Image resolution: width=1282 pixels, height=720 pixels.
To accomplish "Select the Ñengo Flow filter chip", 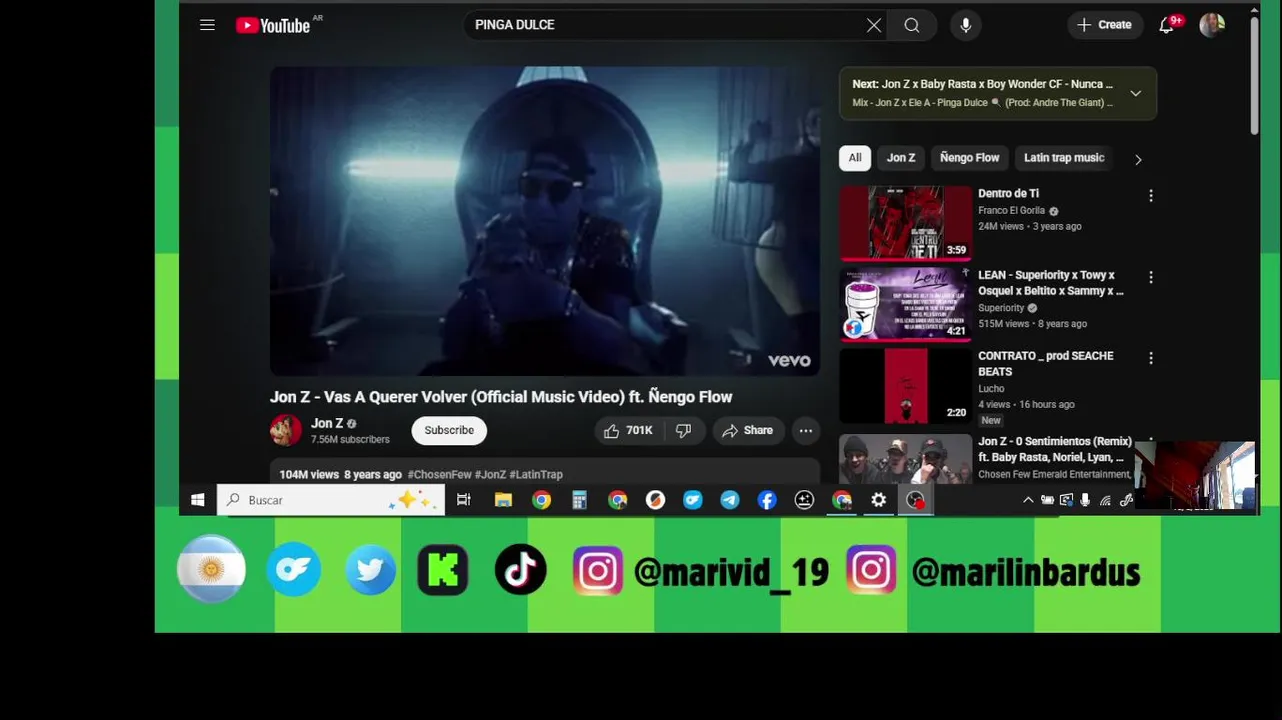I will (x=970, y=158).
